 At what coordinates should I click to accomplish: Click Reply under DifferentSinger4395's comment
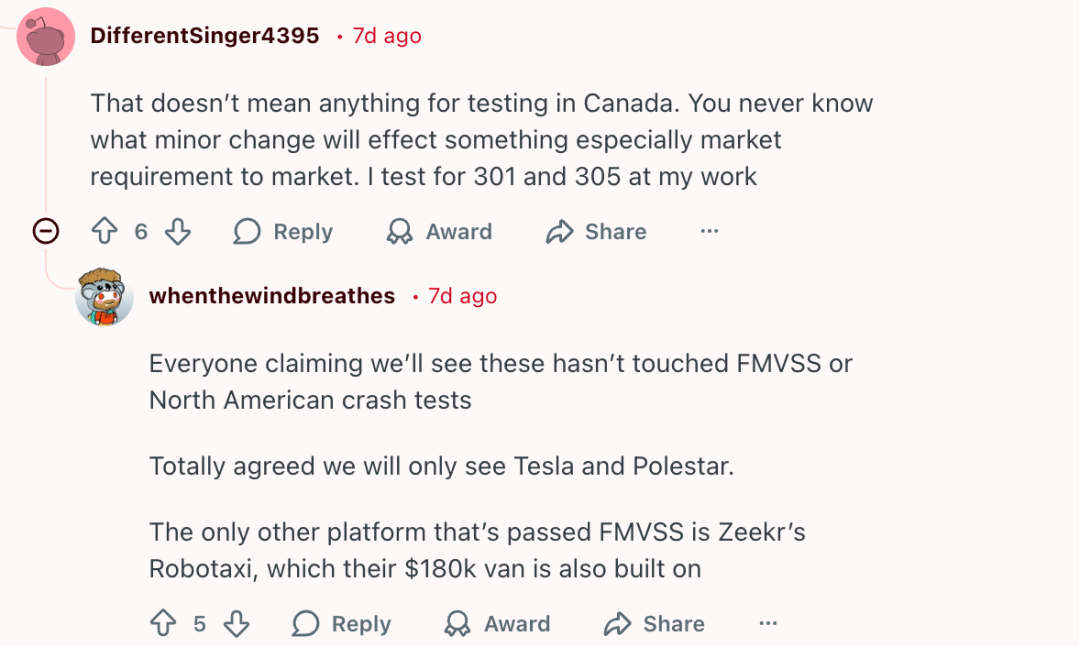click(283, 232)
